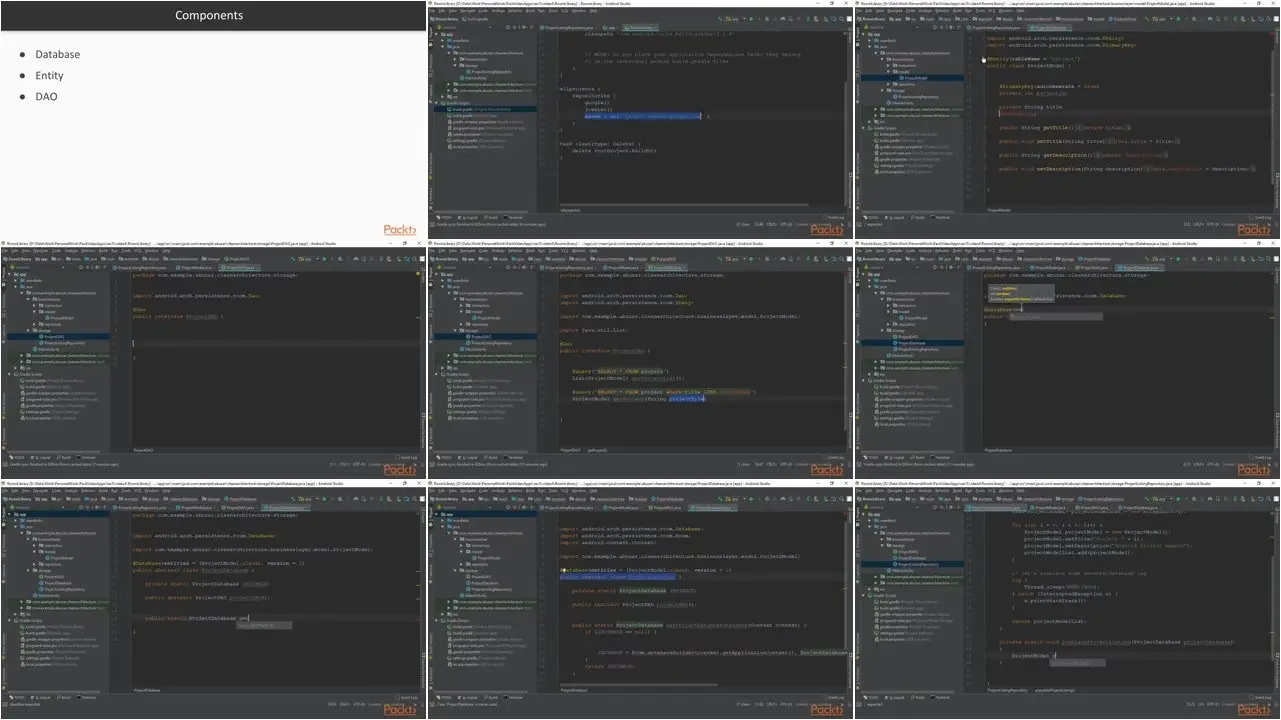
Task: Collapse Gradle Scripts node in ProjectListingRepository frame
Action: (863, 595)
